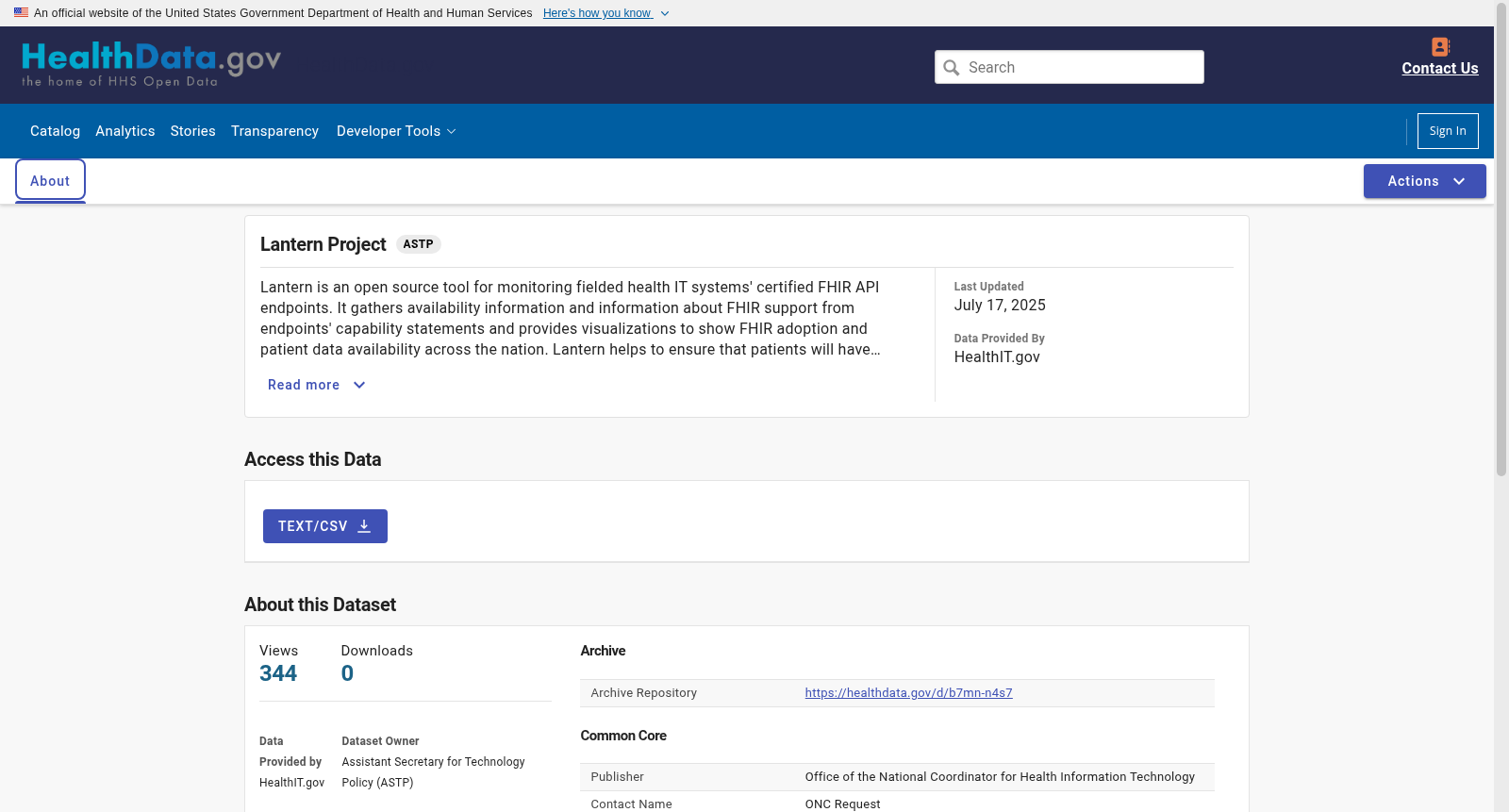
Task: Click the downloads count "0"
Action: (x=347, y=673)
